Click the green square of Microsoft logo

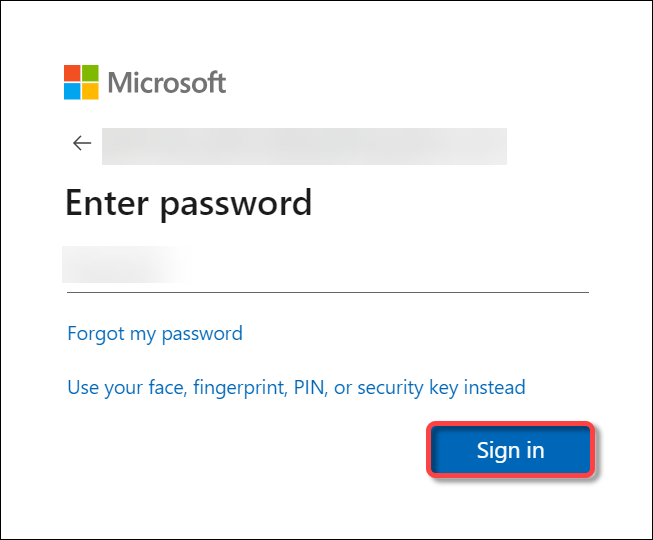(90, 73)
